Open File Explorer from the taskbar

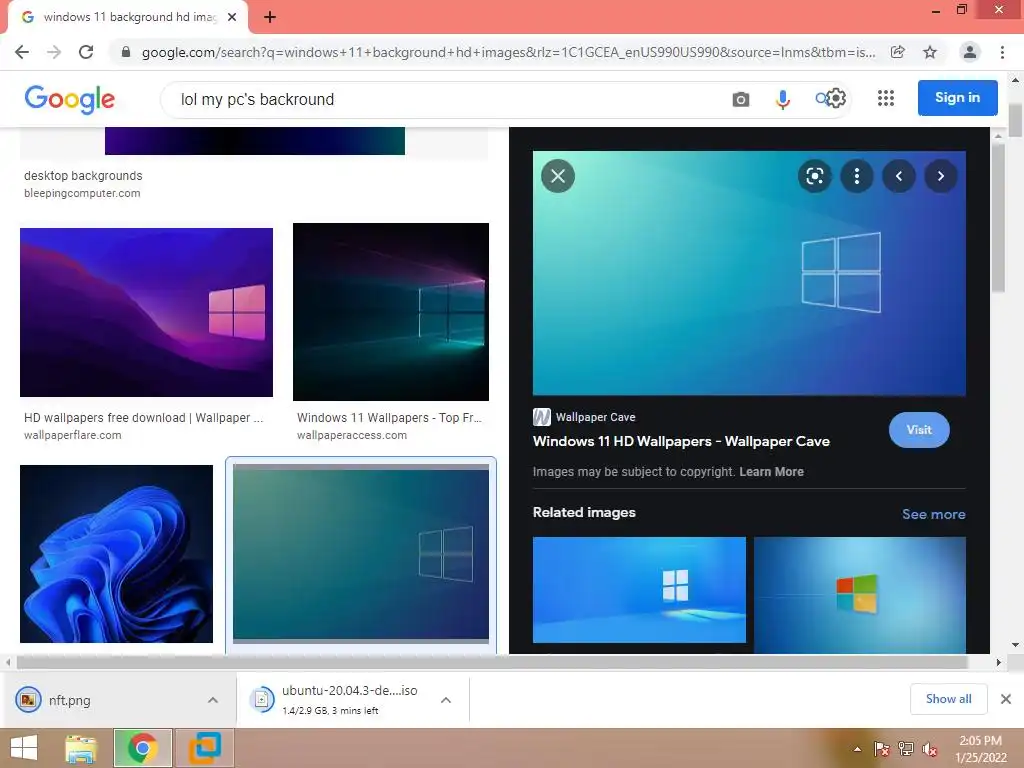81,748
